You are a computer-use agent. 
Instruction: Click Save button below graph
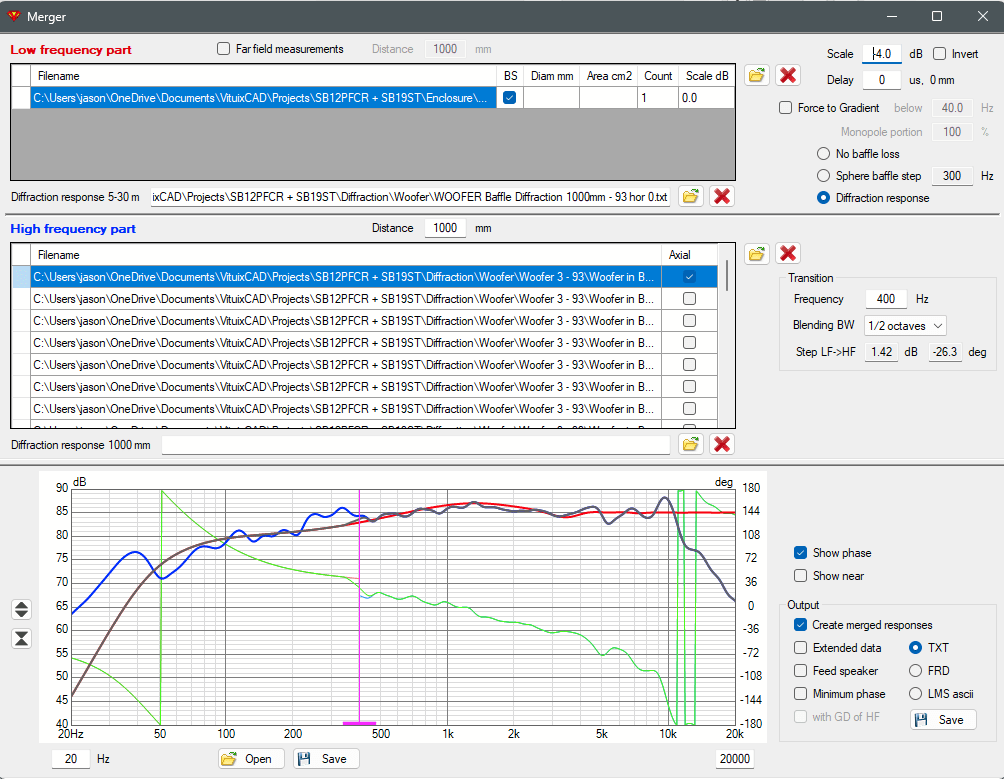[326, 759]
